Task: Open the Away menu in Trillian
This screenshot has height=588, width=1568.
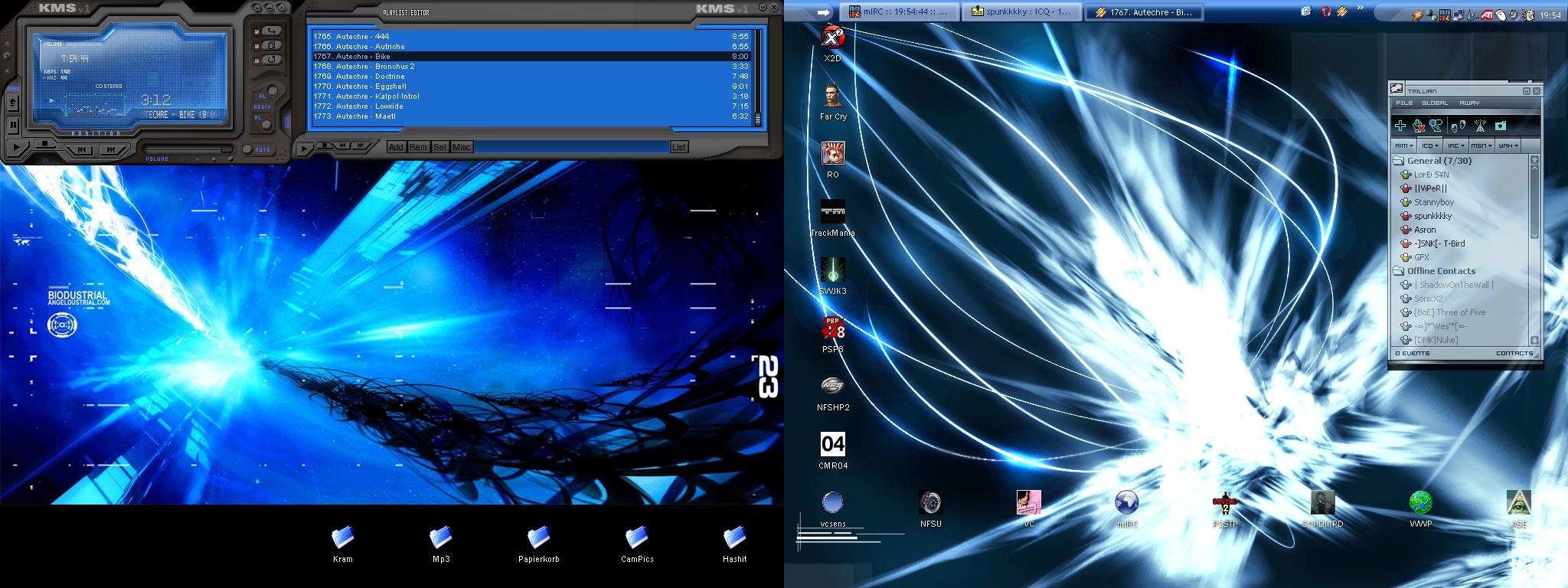Action: pos(1469,103)
